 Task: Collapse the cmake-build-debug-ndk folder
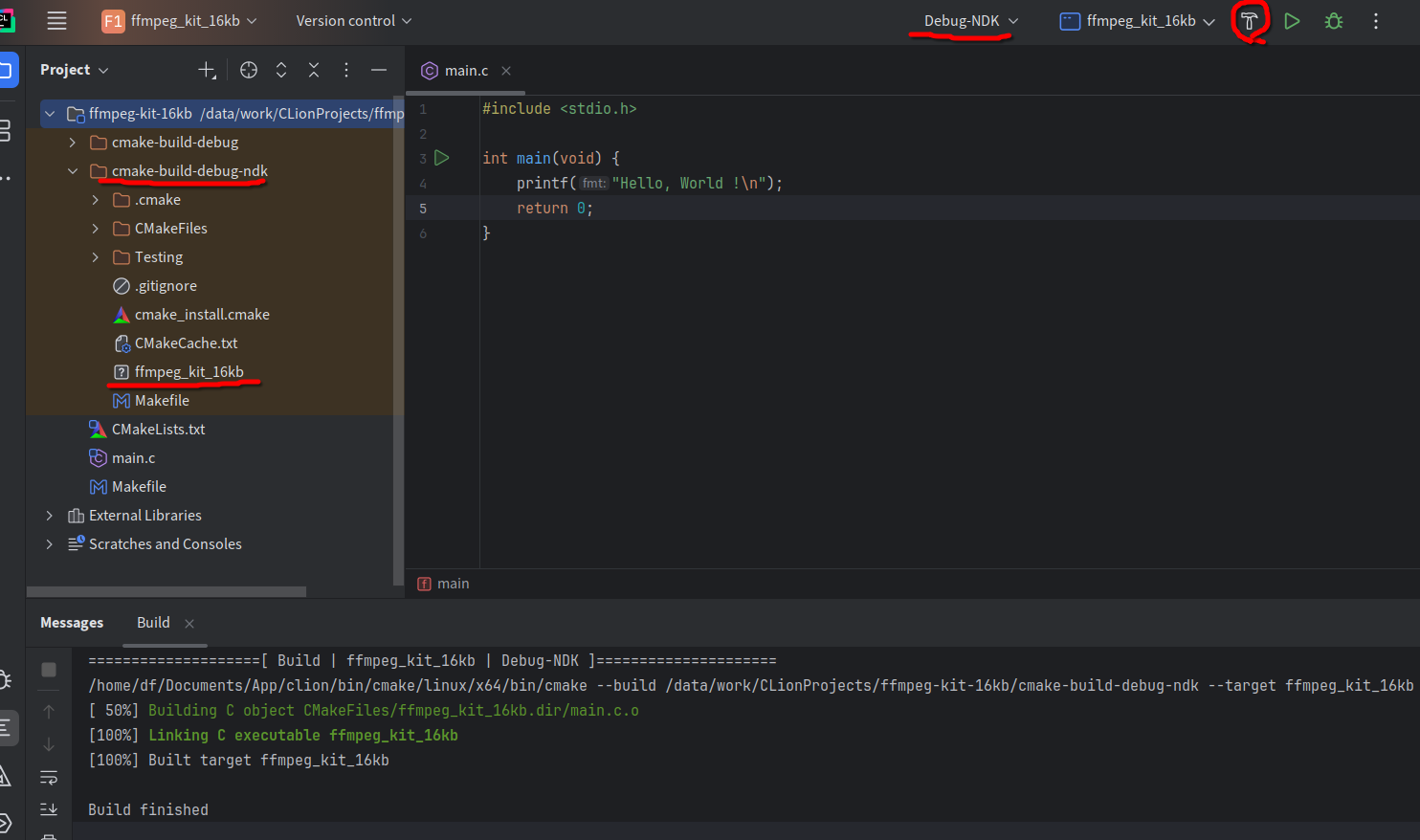pos(72,171)
